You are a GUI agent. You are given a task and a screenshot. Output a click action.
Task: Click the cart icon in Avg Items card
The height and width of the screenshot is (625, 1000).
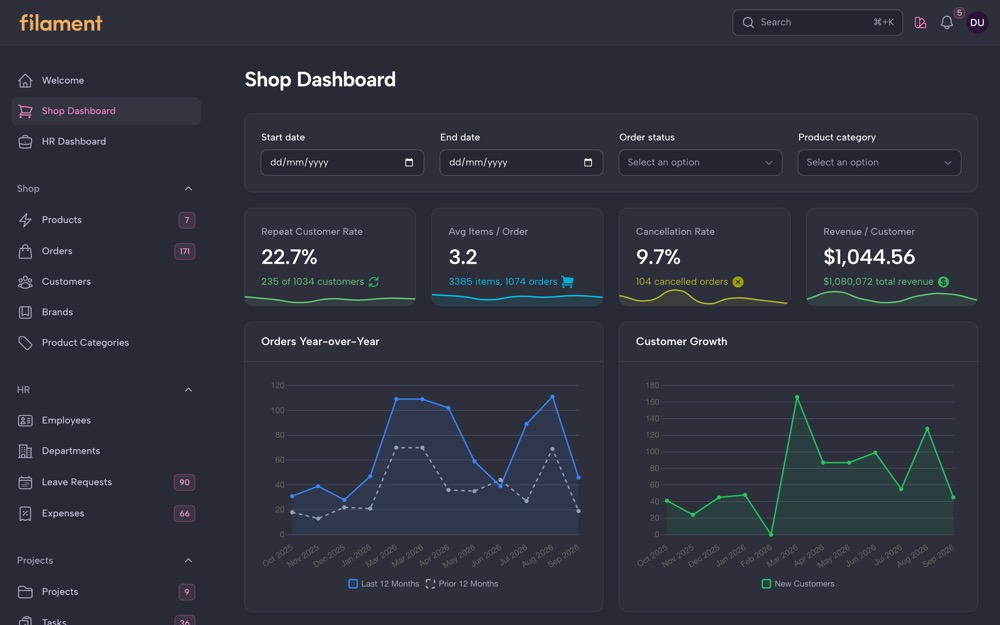[x=567, y=282]
